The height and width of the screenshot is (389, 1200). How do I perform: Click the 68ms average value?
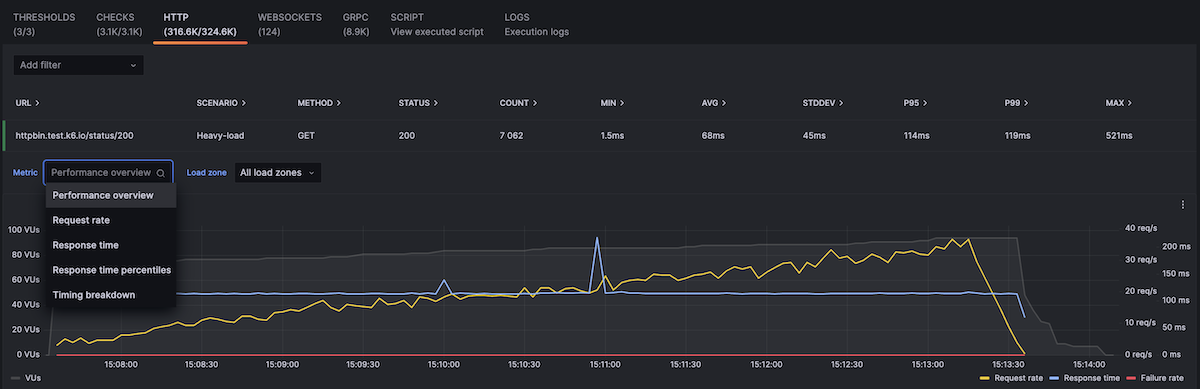click(x=713, y=135)
